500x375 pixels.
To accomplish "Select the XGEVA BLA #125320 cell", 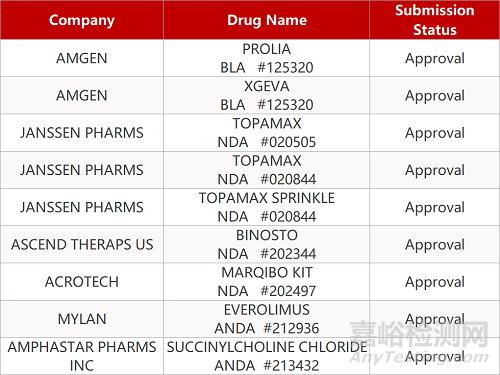I will (267, 96).
